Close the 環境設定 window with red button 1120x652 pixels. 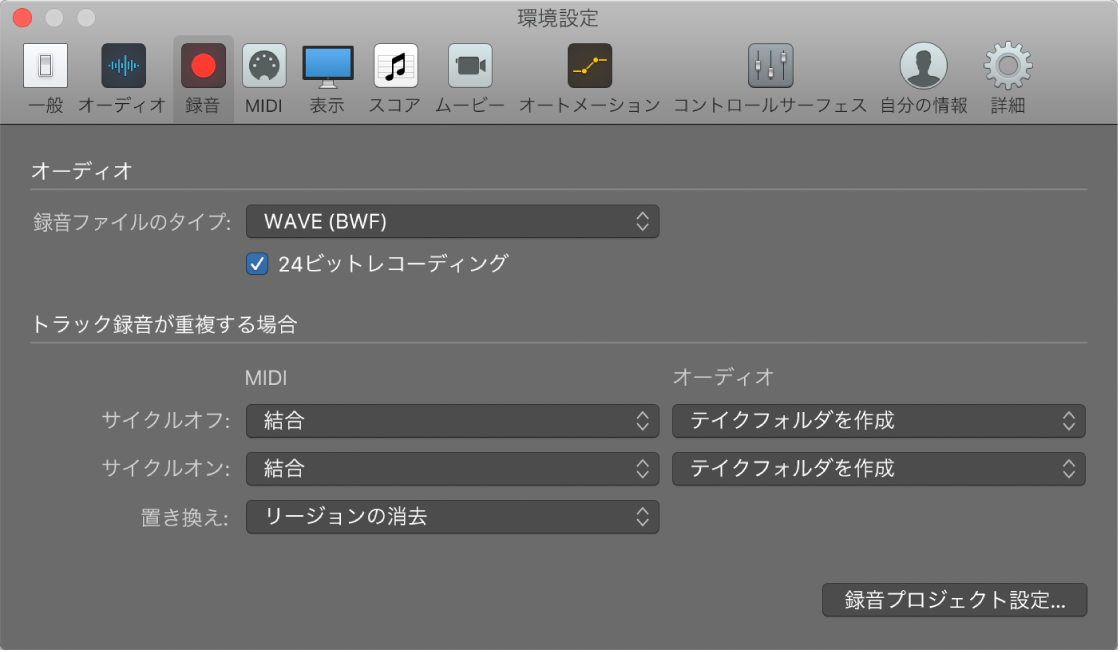[x=23, y=18]
